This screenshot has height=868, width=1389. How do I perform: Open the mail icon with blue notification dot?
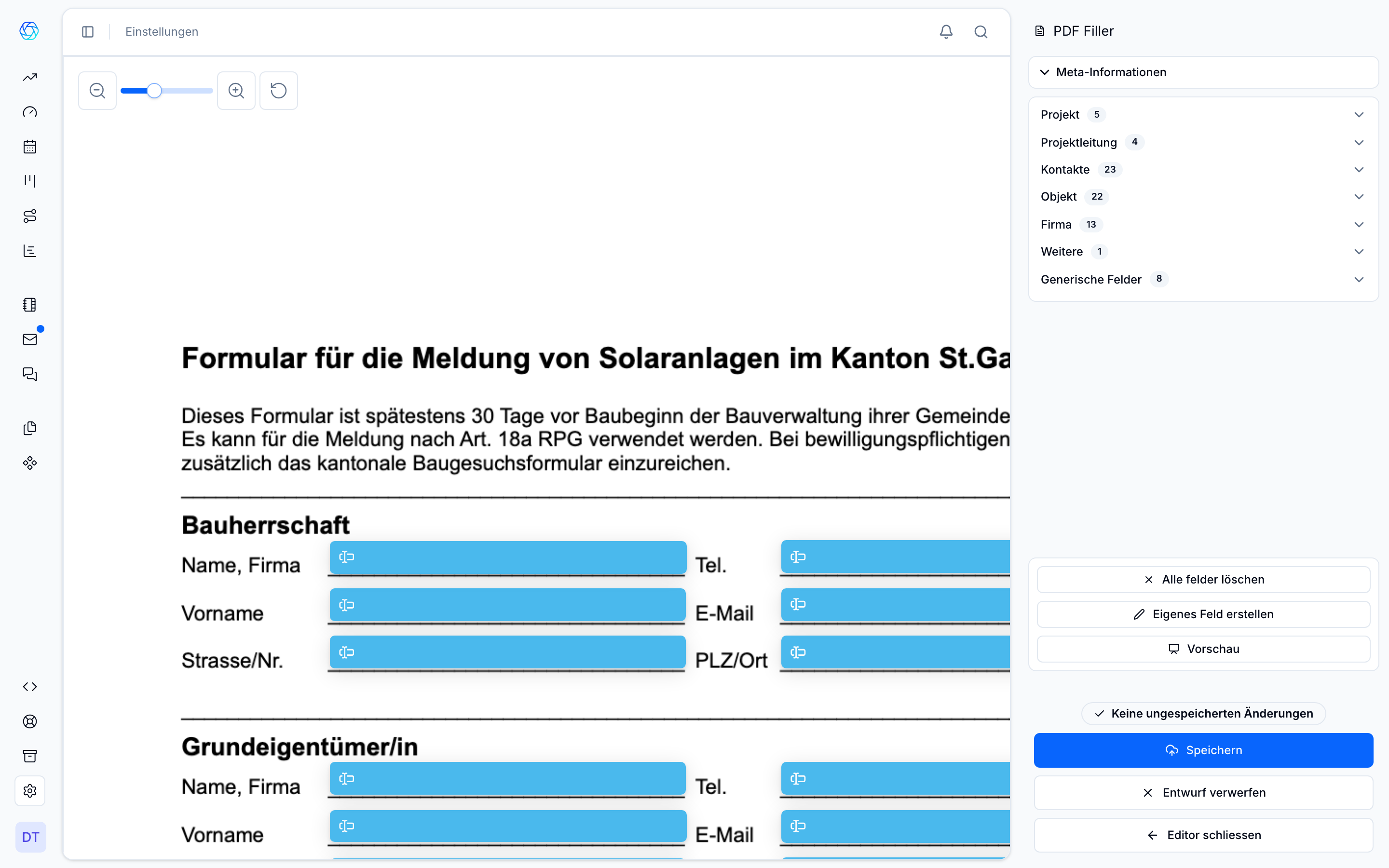(x=29, y=339)
